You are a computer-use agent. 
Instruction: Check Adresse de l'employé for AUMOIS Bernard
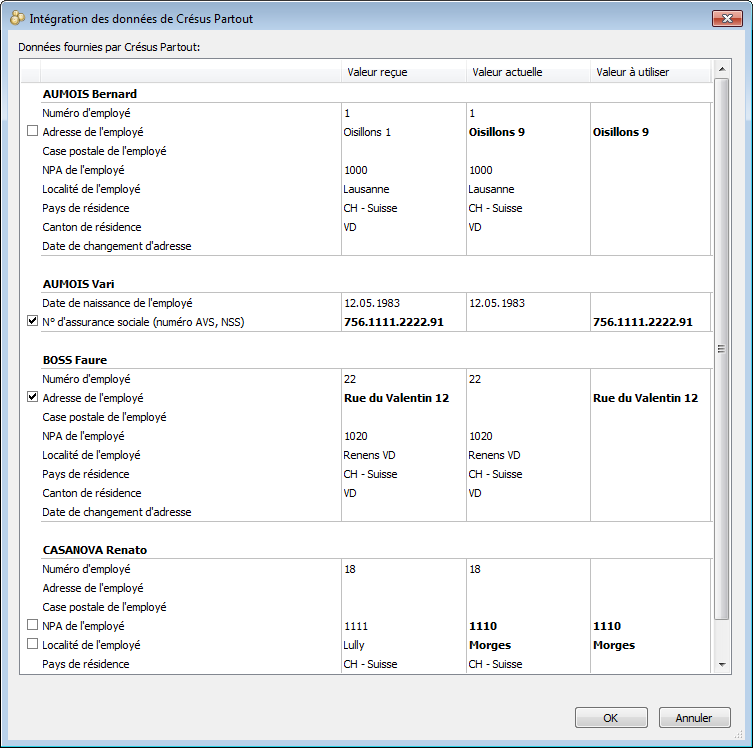[32, 131]
